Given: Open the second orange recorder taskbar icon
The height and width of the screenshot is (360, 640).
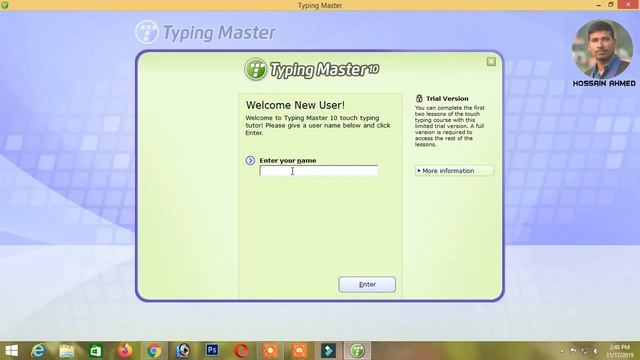Looking at the screenshot, I should click(299, 351).
